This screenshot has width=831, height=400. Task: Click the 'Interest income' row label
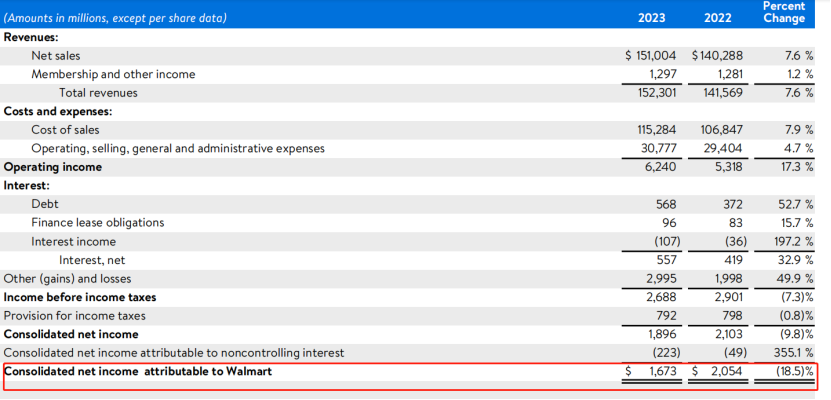point(73,242)
